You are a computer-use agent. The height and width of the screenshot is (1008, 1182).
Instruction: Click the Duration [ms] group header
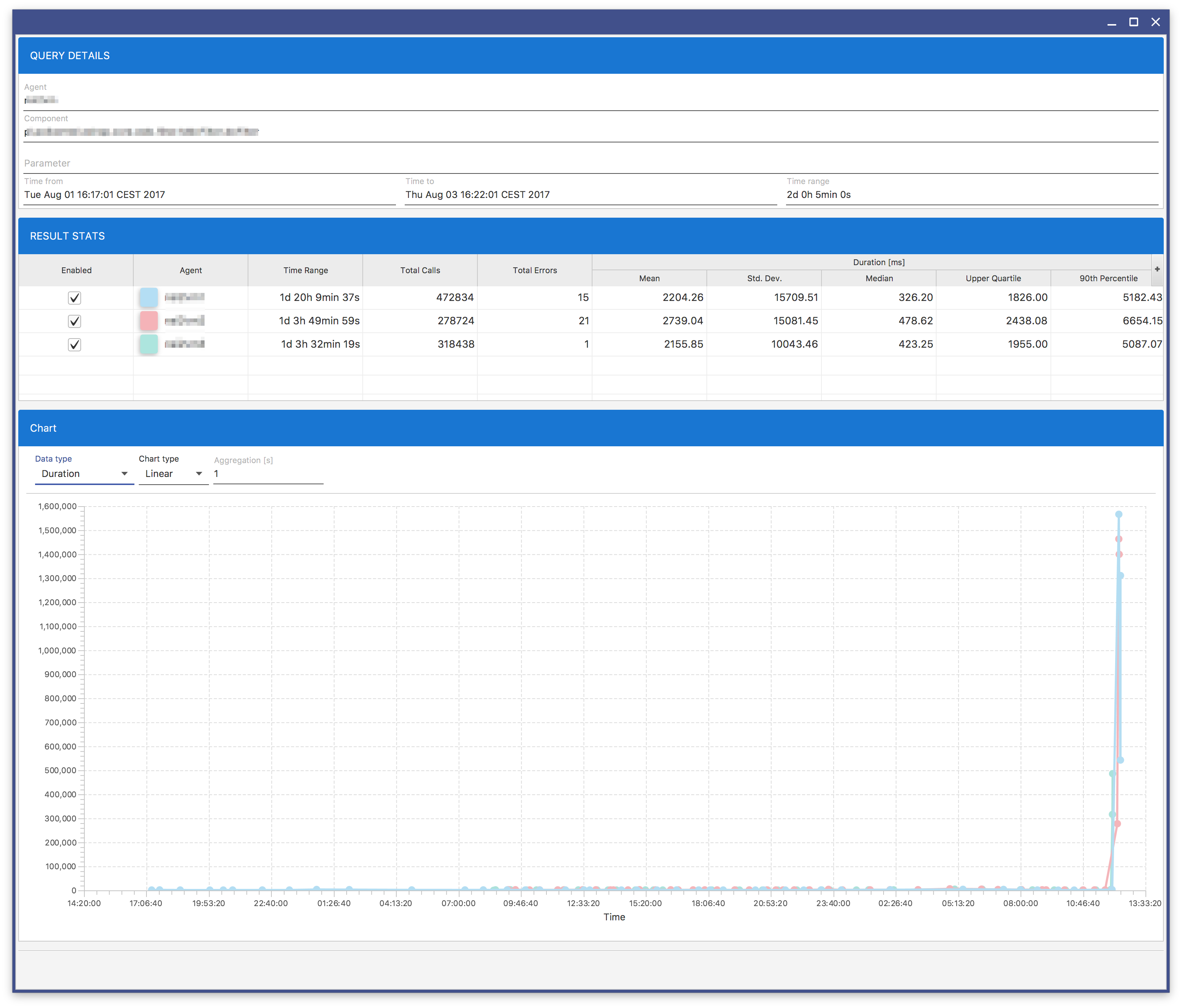coord(878,263)
